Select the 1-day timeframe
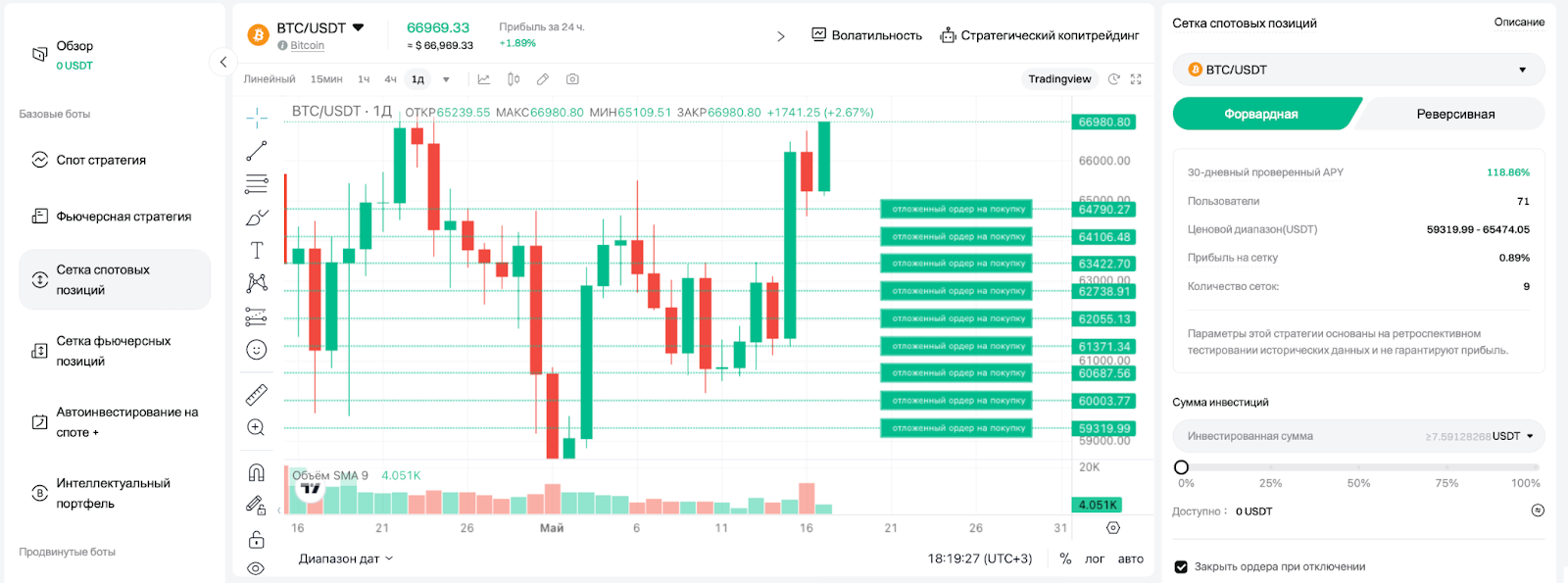 click(x=418, y=79)
